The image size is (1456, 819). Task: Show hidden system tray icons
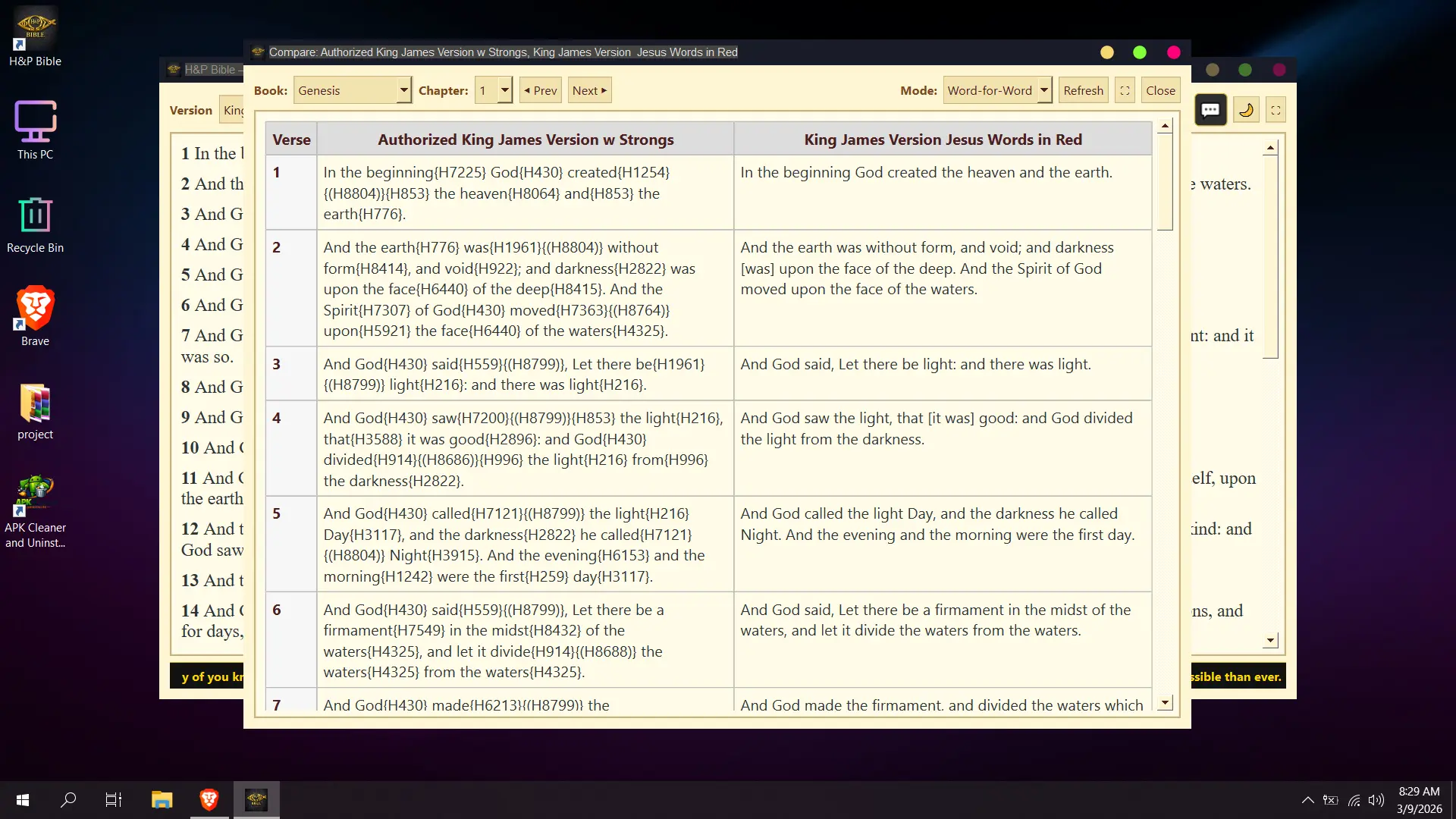(x=1308, y=800)
